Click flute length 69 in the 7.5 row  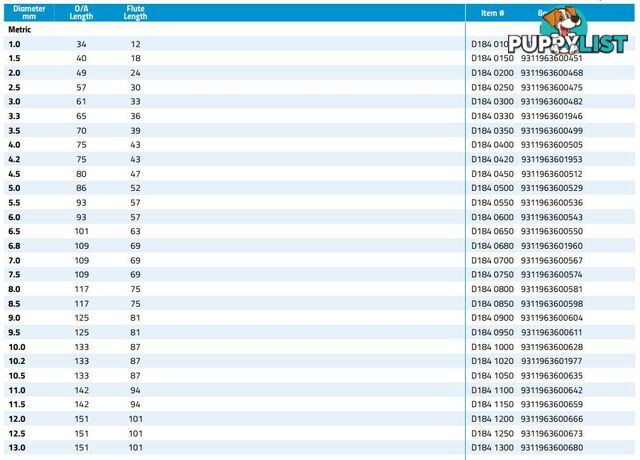[136, 275]
